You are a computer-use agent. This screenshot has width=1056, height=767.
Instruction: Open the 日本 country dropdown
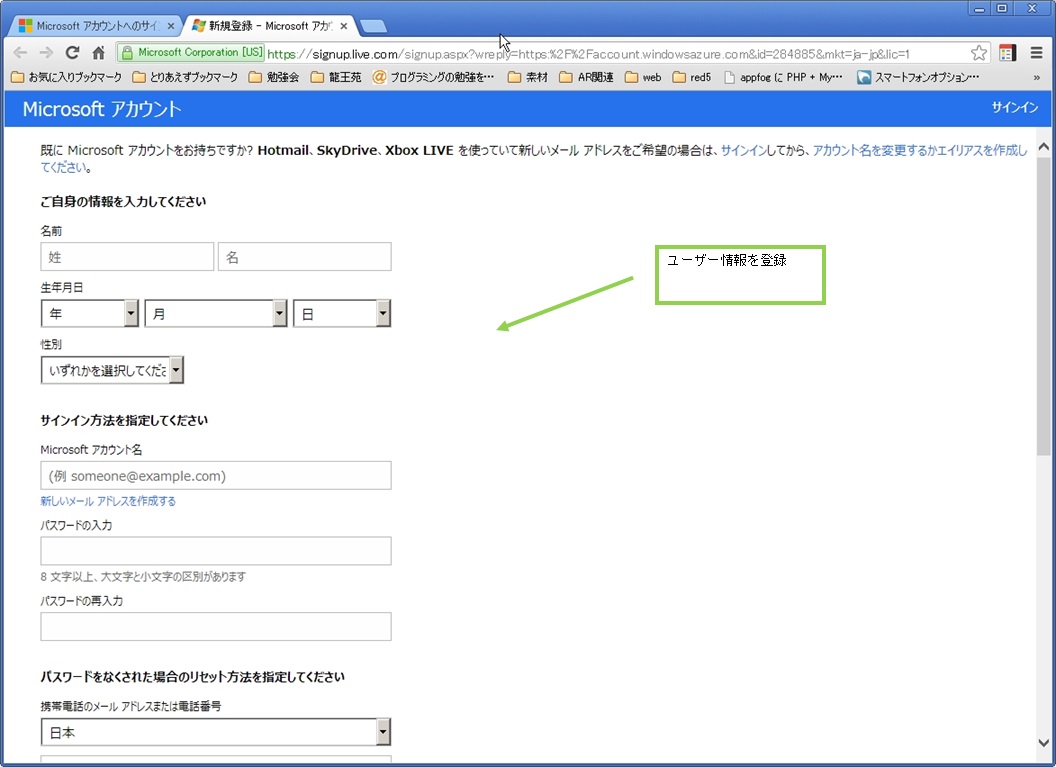(216, 732)
